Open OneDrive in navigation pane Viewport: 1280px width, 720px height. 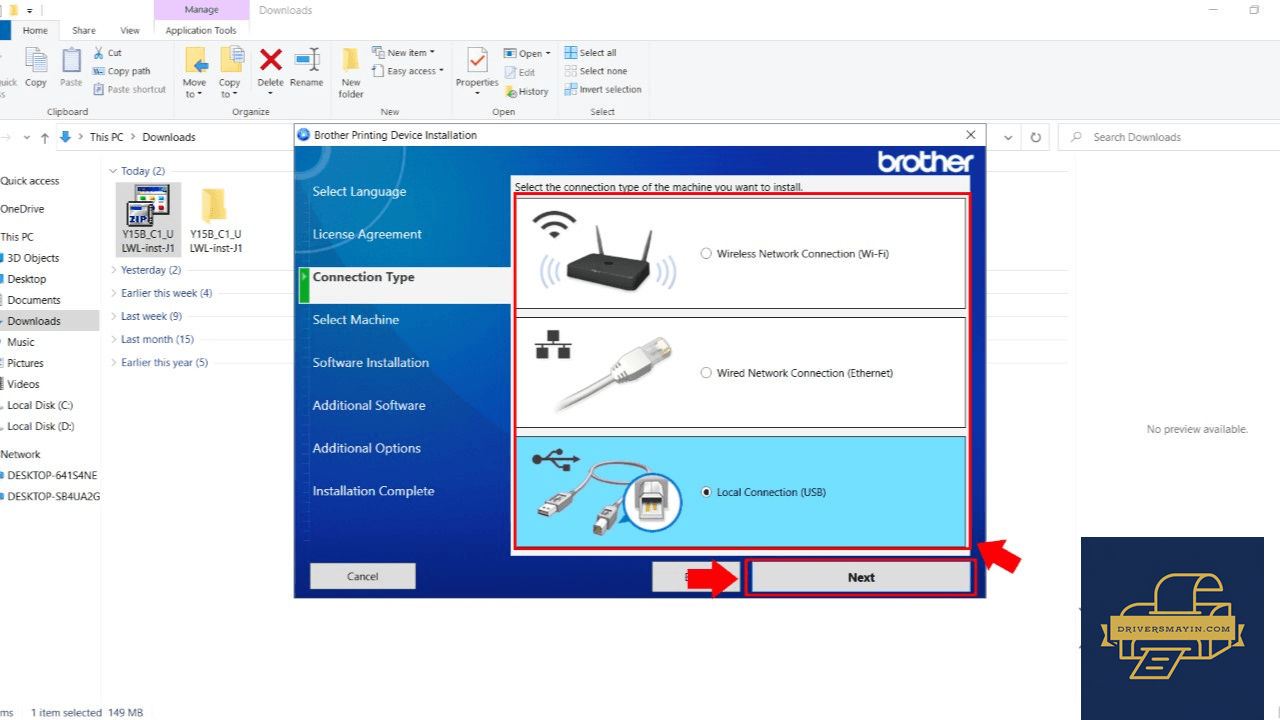click(22, 209)
